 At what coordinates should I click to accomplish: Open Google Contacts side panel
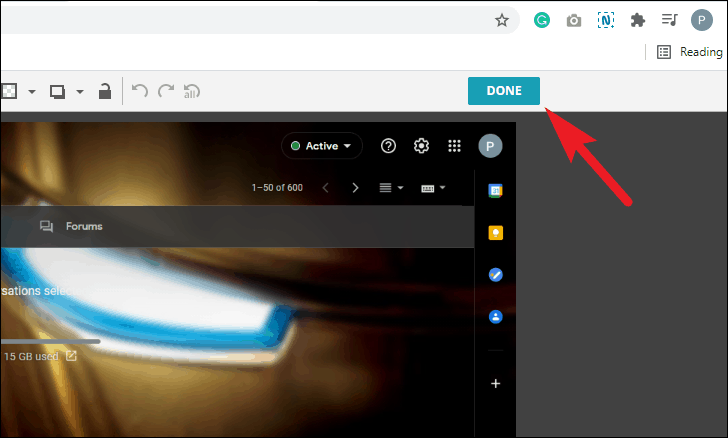point(495,317)
